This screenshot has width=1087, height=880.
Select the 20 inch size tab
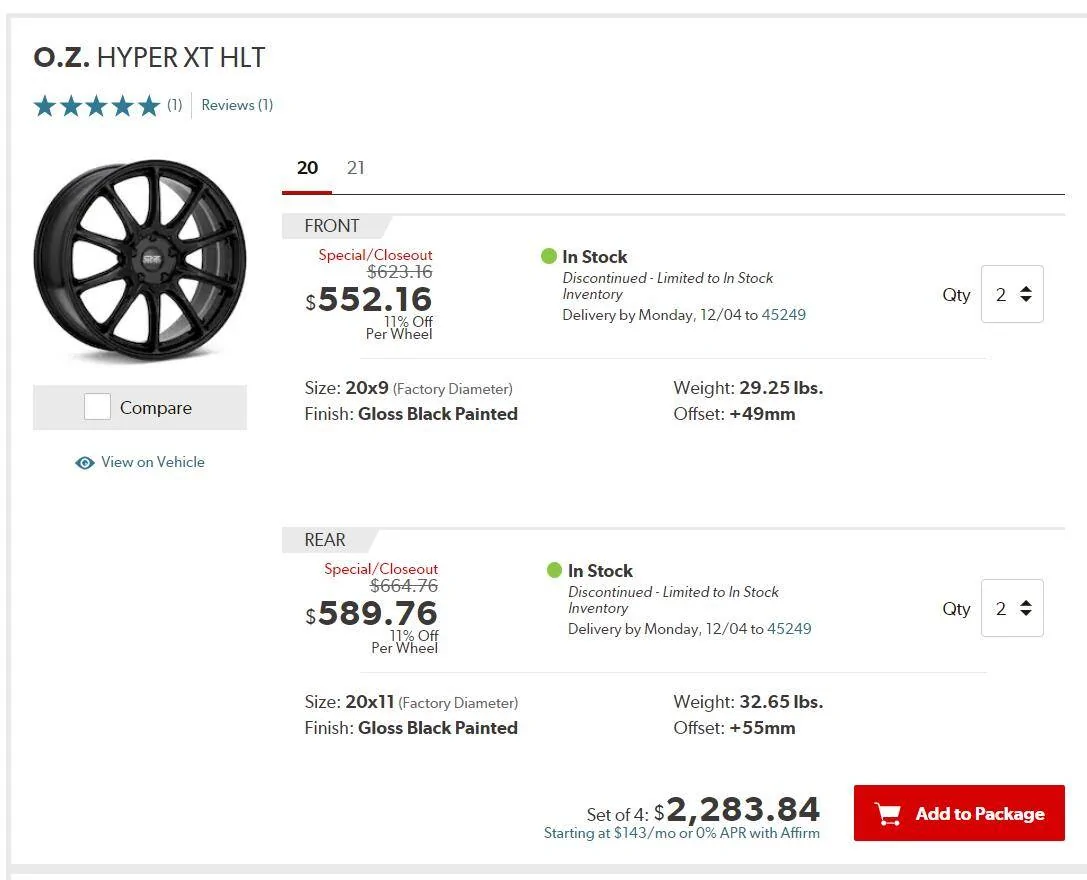307,168
